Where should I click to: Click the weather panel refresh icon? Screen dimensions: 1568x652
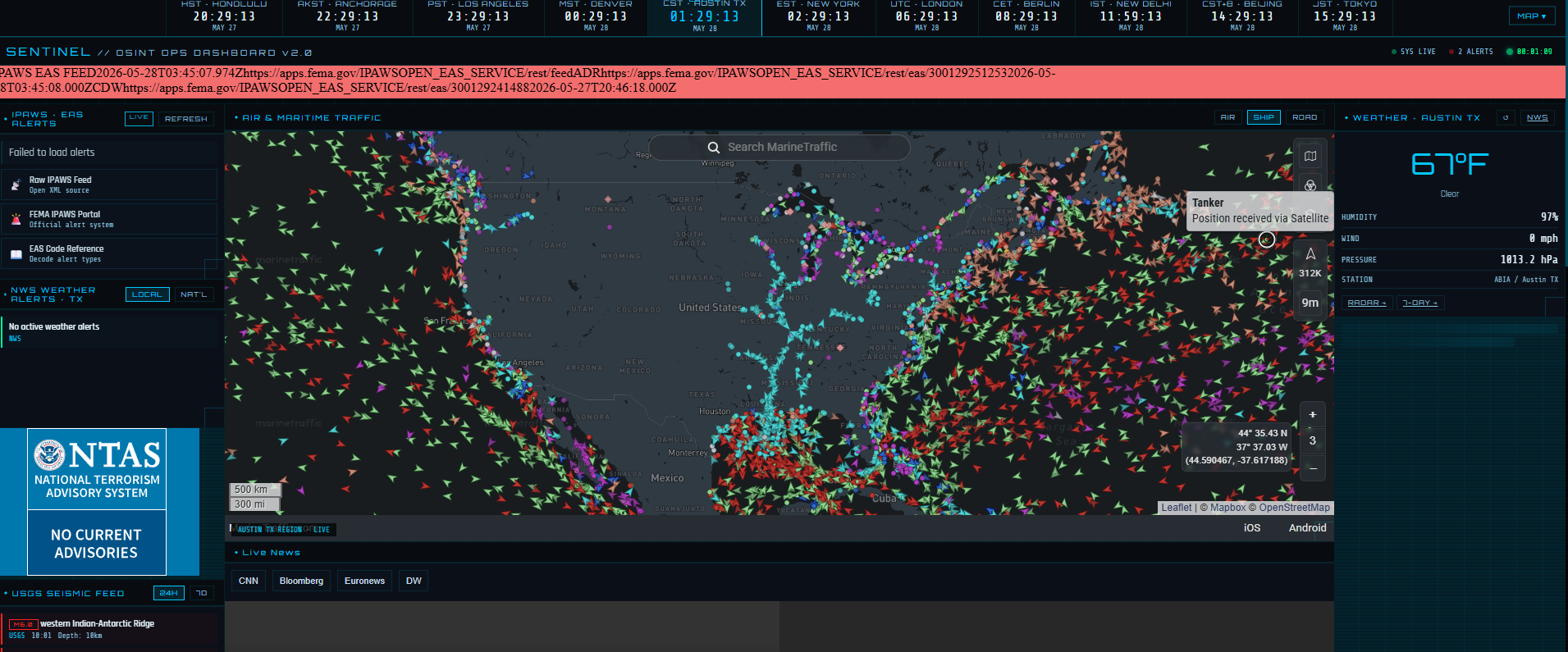1506,118
